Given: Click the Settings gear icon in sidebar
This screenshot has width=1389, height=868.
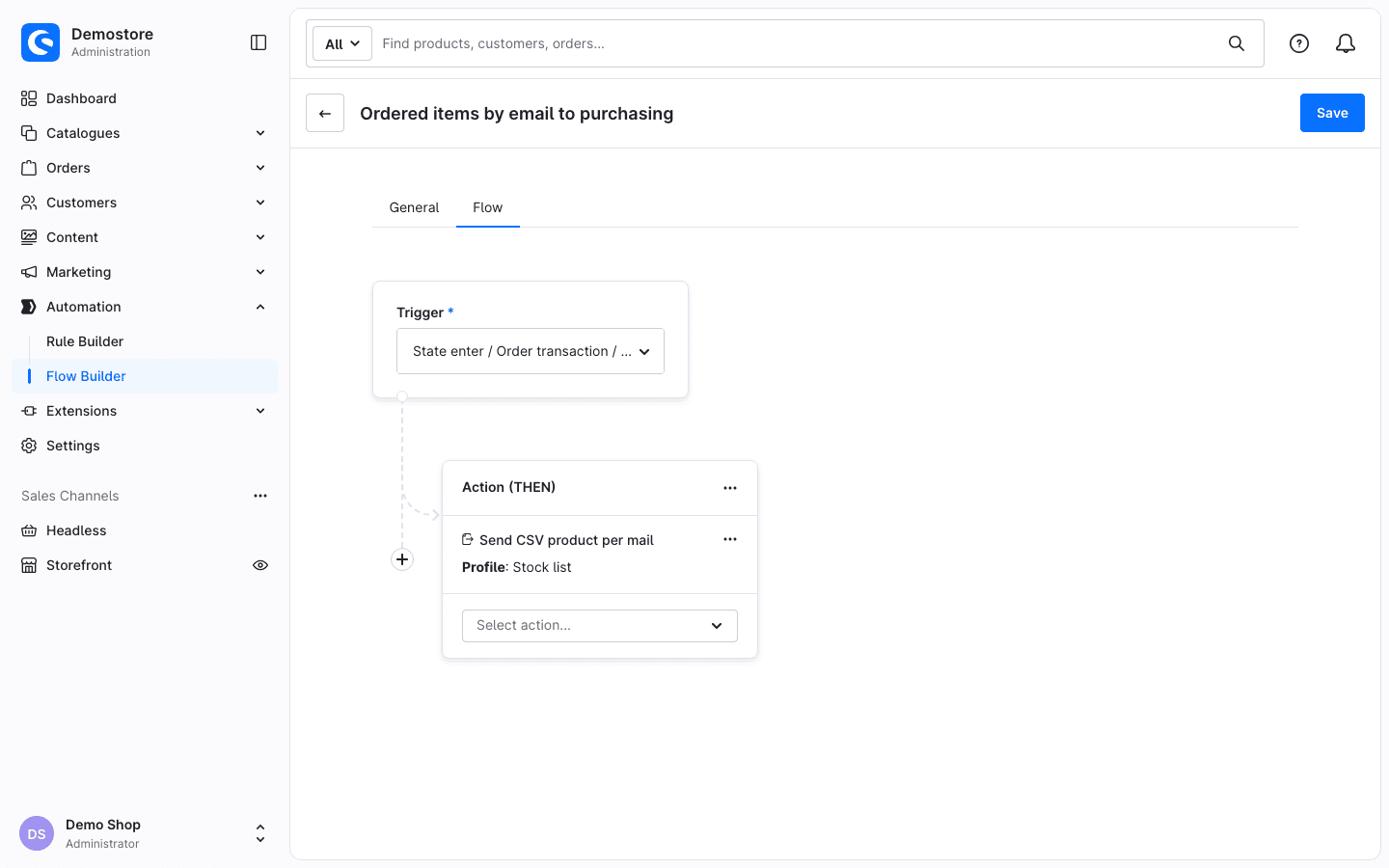Looking at the screenshot, I should point(29,446).
